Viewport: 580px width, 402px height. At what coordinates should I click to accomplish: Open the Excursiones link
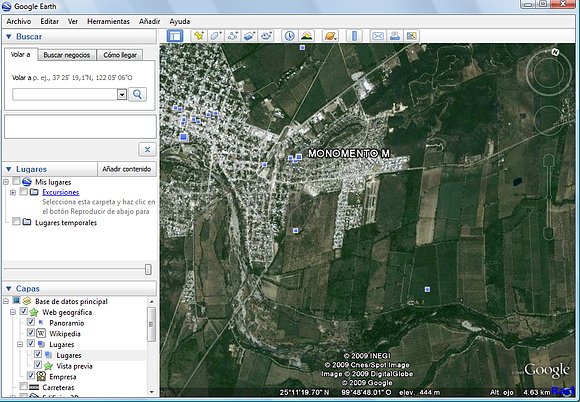61,192
